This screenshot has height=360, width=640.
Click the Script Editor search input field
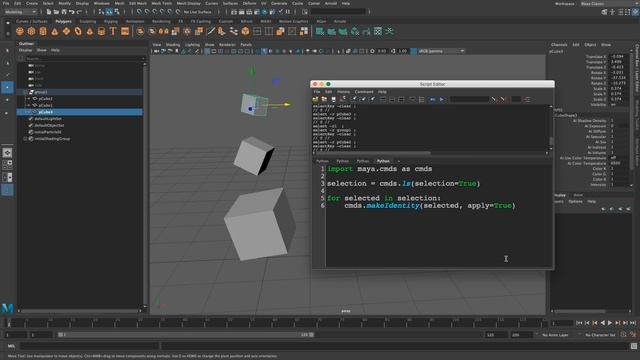tap(469, 99)
